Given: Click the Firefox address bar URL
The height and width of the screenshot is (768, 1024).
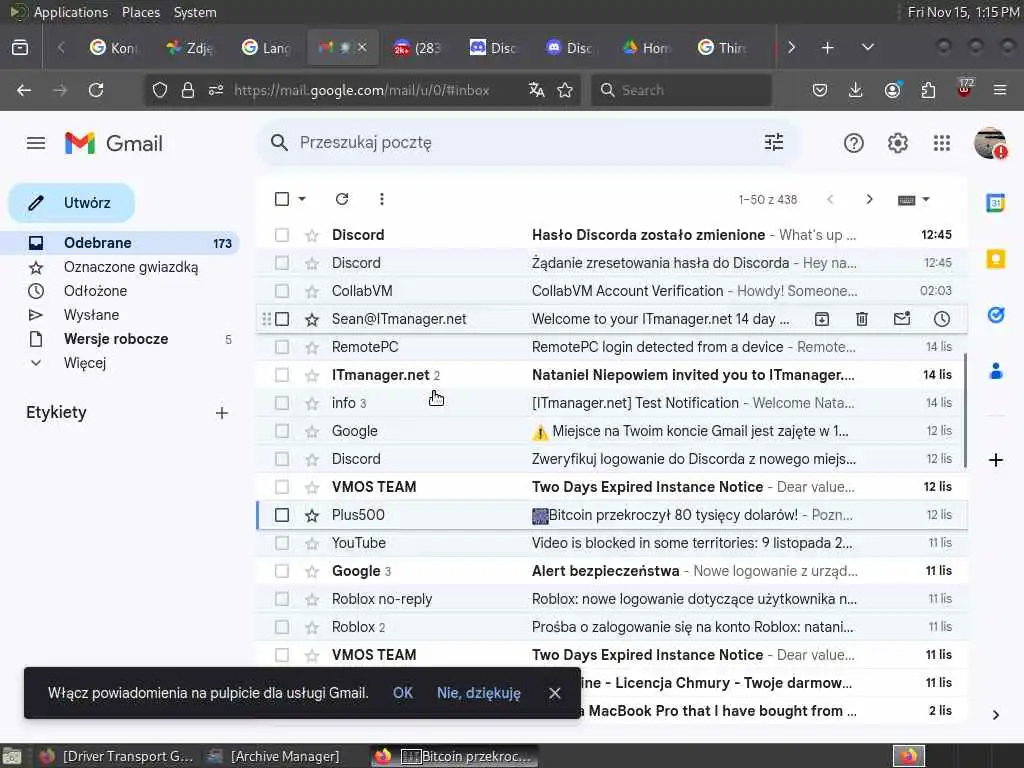Looking at the screenshot, I should point(362,90).
